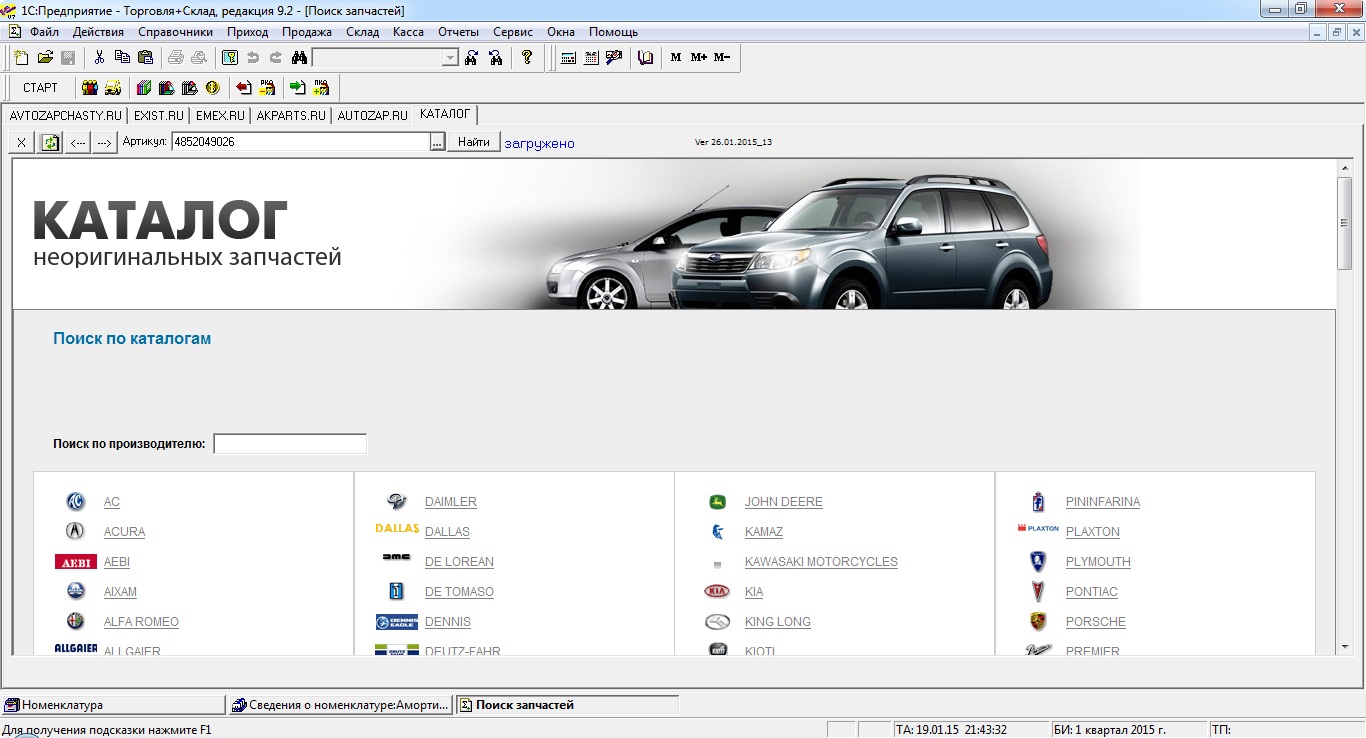Switch to the EXIST.RU tab
The height and width of the screenshot is (738, 1366).
[159, 115]
